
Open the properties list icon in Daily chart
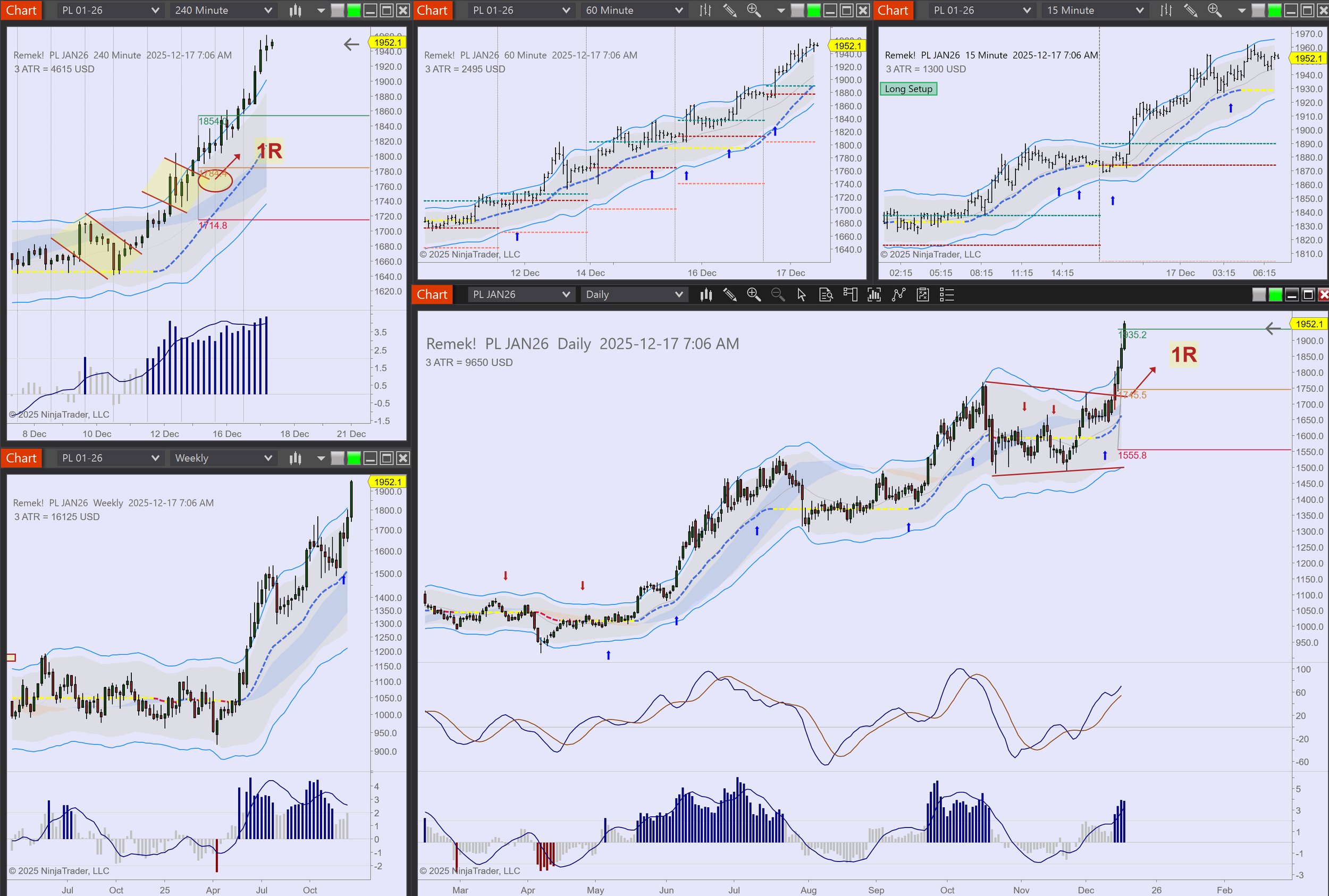click(x=947, y=294)
